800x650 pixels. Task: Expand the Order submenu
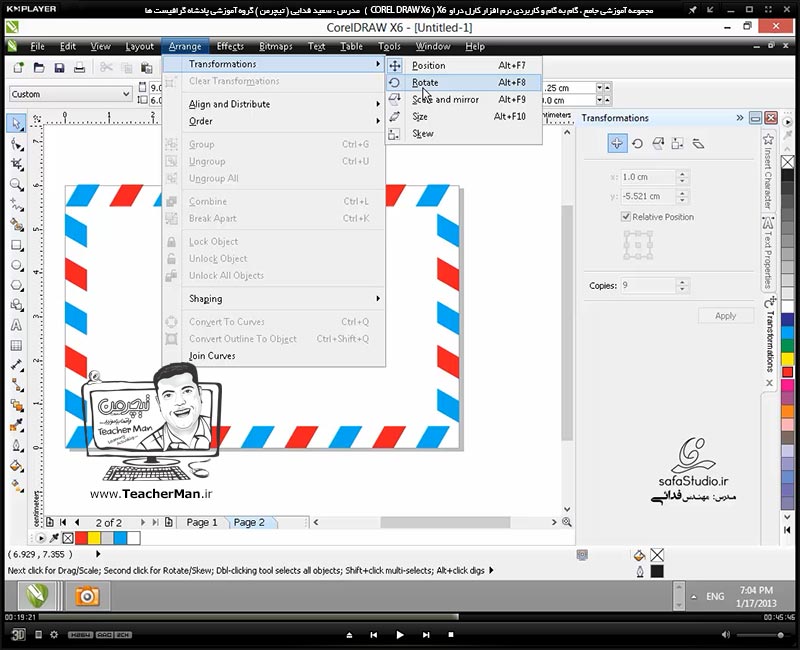pos(378,121)
